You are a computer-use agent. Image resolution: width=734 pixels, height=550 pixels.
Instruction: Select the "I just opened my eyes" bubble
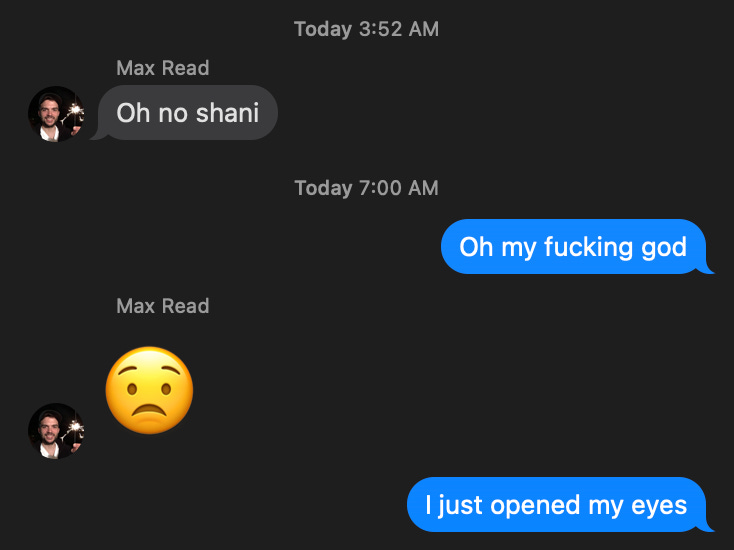[x=560, y=505]
